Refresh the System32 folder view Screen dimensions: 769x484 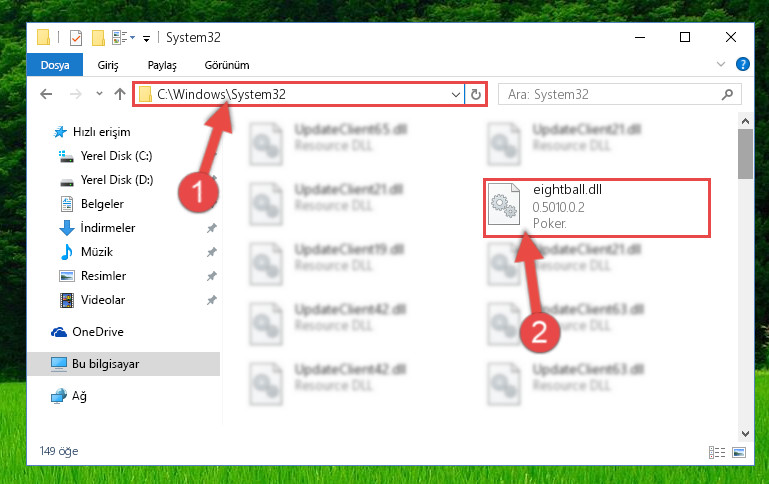click(475, 94)
